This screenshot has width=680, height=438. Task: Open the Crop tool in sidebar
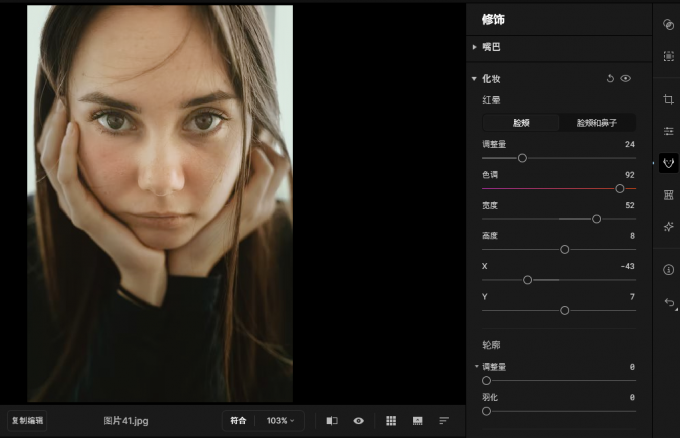point(669,100)
